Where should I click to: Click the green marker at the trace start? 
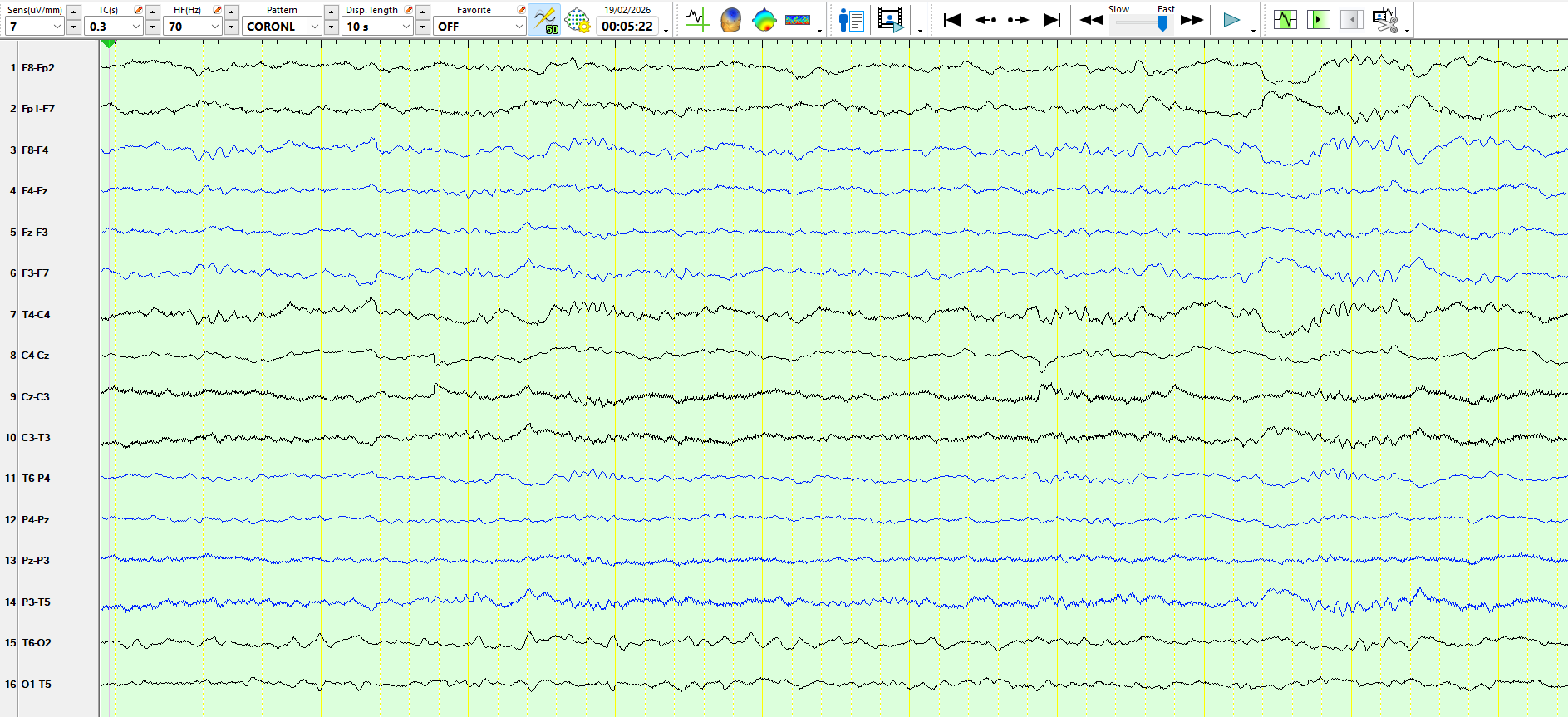click(108, 43)
